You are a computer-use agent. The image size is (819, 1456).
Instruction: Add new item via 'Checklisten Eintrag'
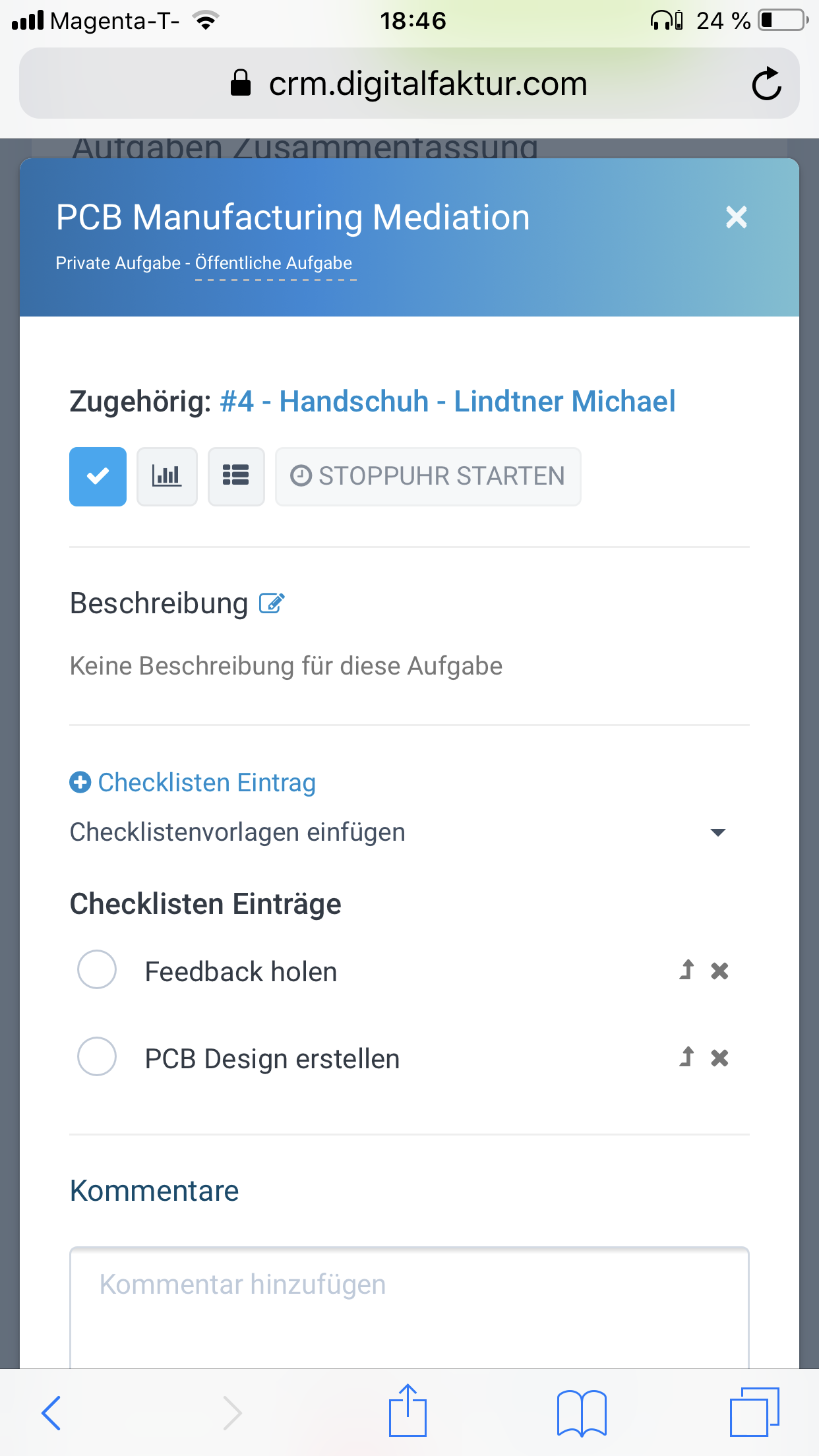click(x=193, y=783)
